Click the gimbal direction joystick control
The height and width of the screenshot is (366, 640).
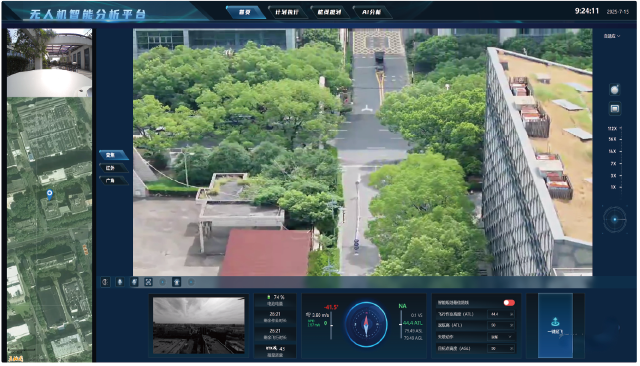[614, 220]
